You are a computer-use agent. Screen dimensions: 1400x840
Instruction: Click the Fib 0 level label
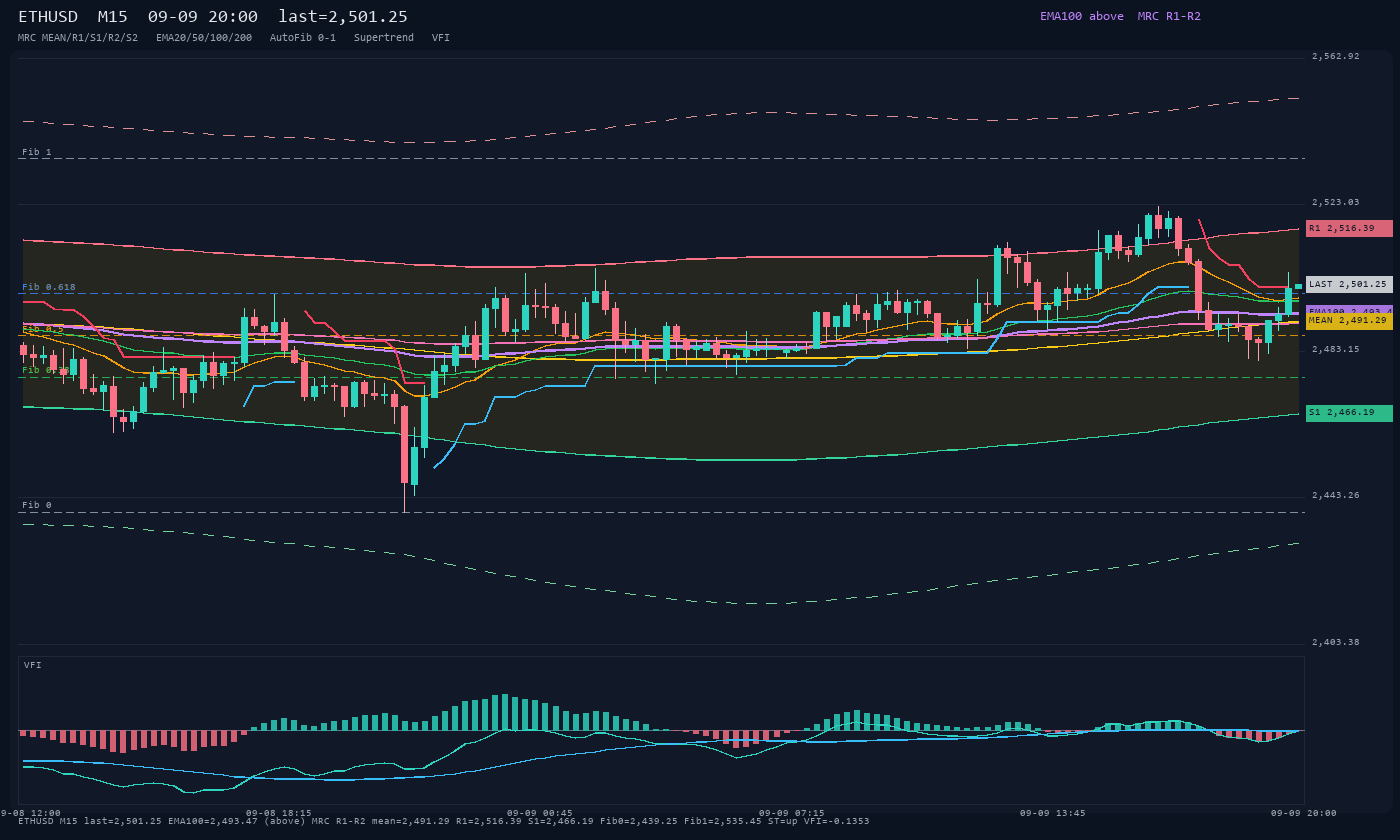point(37,505)
